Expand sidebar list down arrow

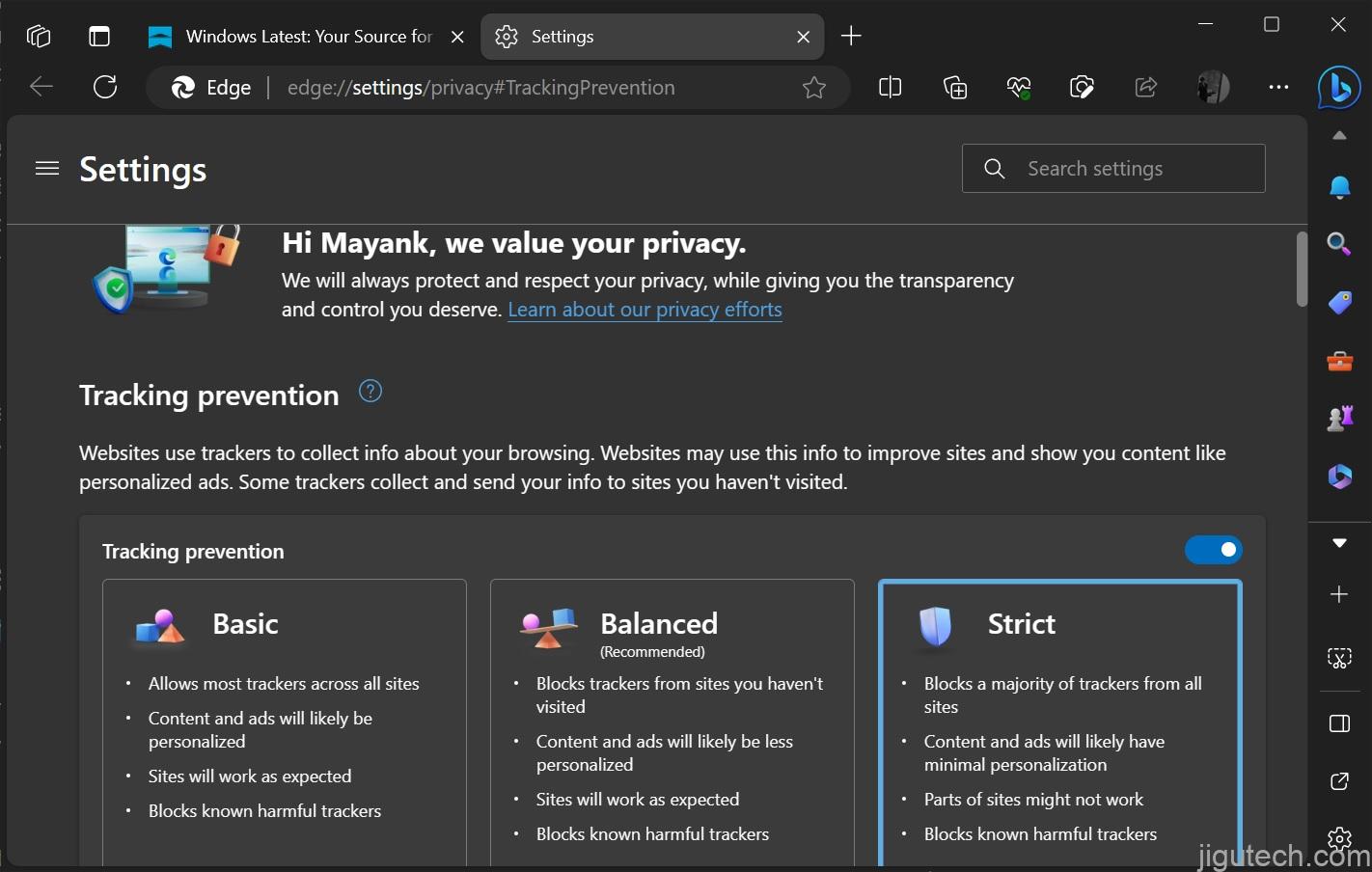click(1339, 543)
